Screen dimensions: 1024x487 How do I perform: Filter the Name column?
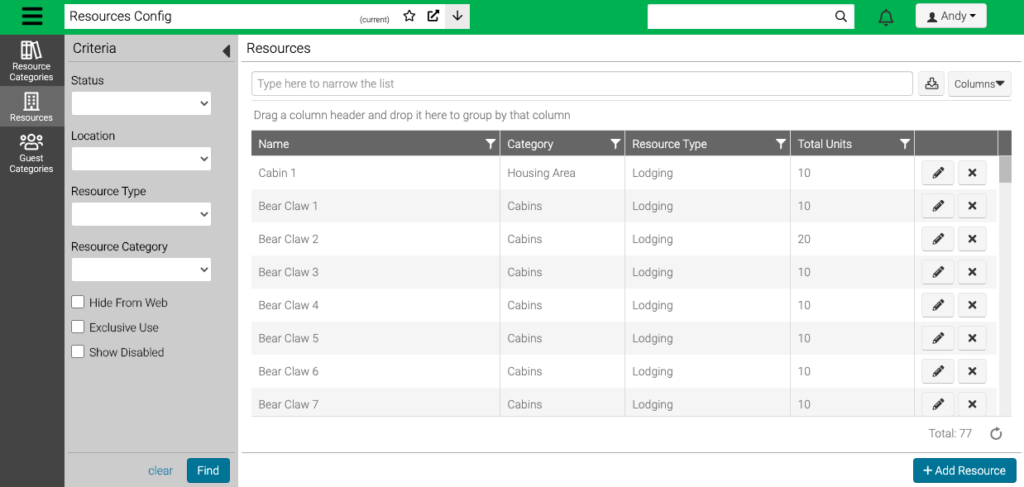(489, 144)
